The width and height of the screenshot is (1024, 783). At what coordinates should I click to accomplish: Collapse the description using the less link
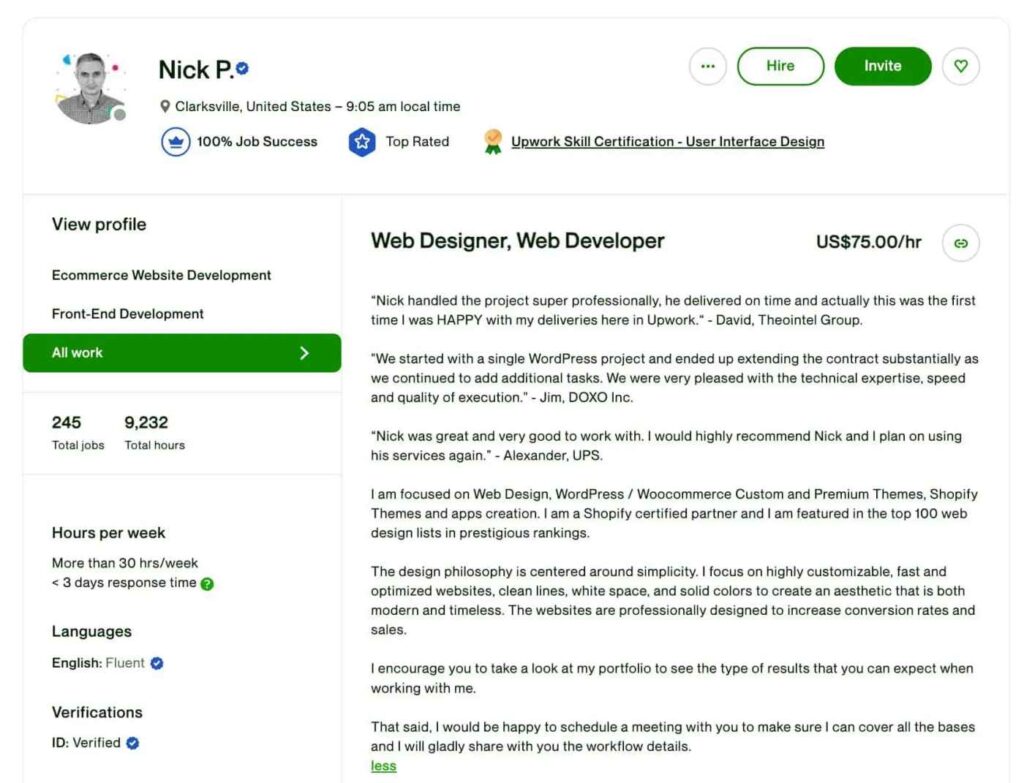382,766
